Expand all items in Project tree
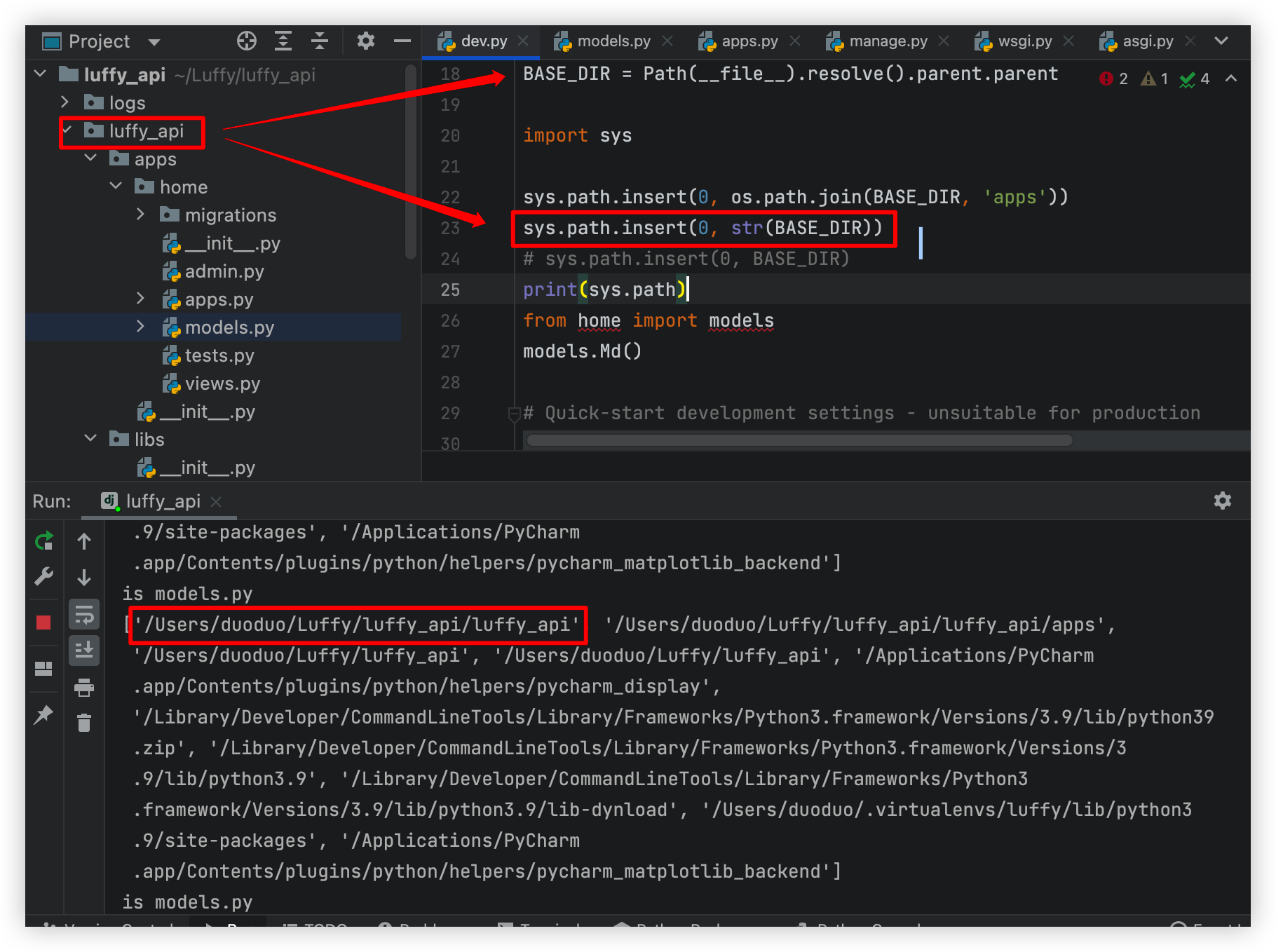The height and width of the screenshot is (952, 1276). (x=283, y=41)
